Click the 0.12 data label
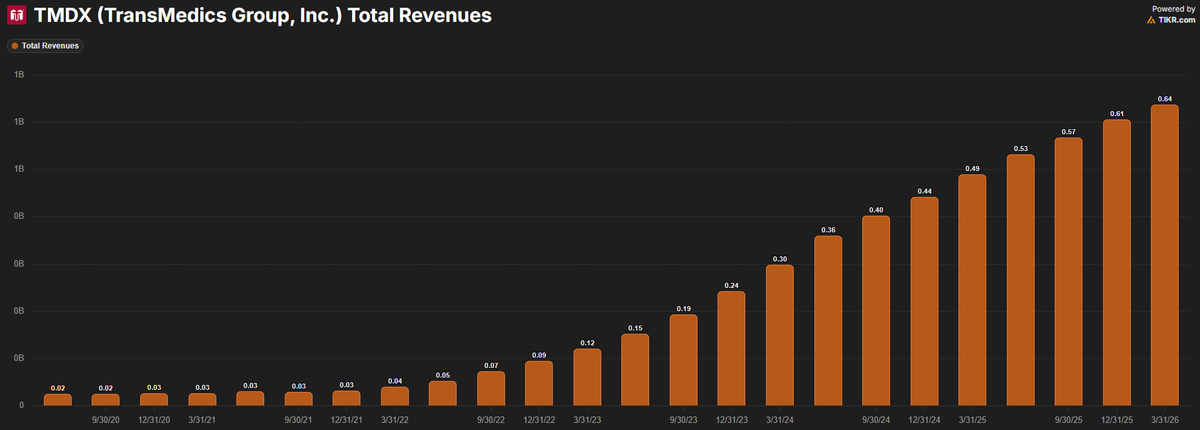 587,343
